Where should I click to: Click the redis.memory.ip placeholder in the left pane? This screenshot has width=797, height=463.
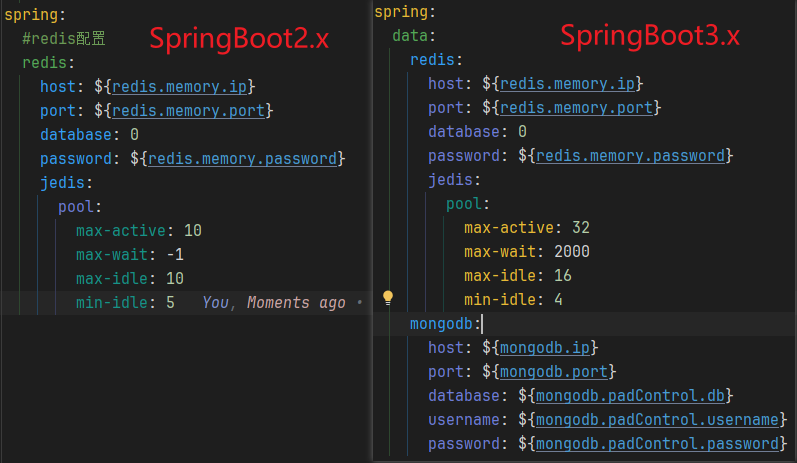[x=179, y=87]
